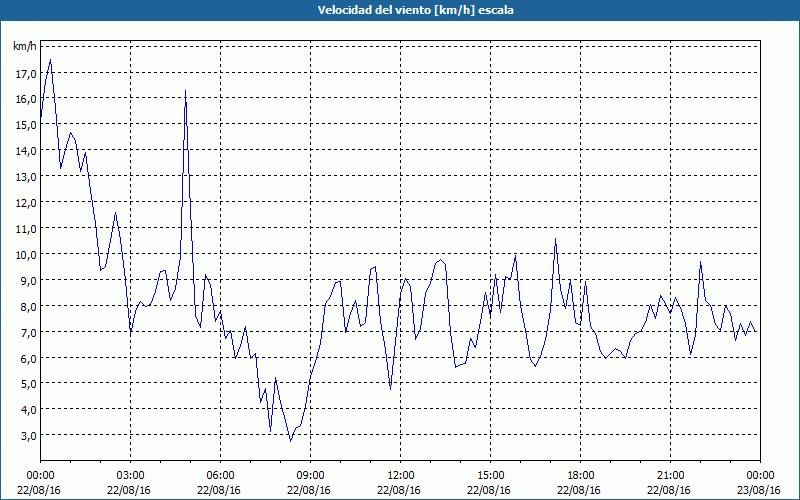The width and height of the screenshot is (800, 500).
Task: Click the '00:00' time label above 22/08/16
Action: [40, 476]
